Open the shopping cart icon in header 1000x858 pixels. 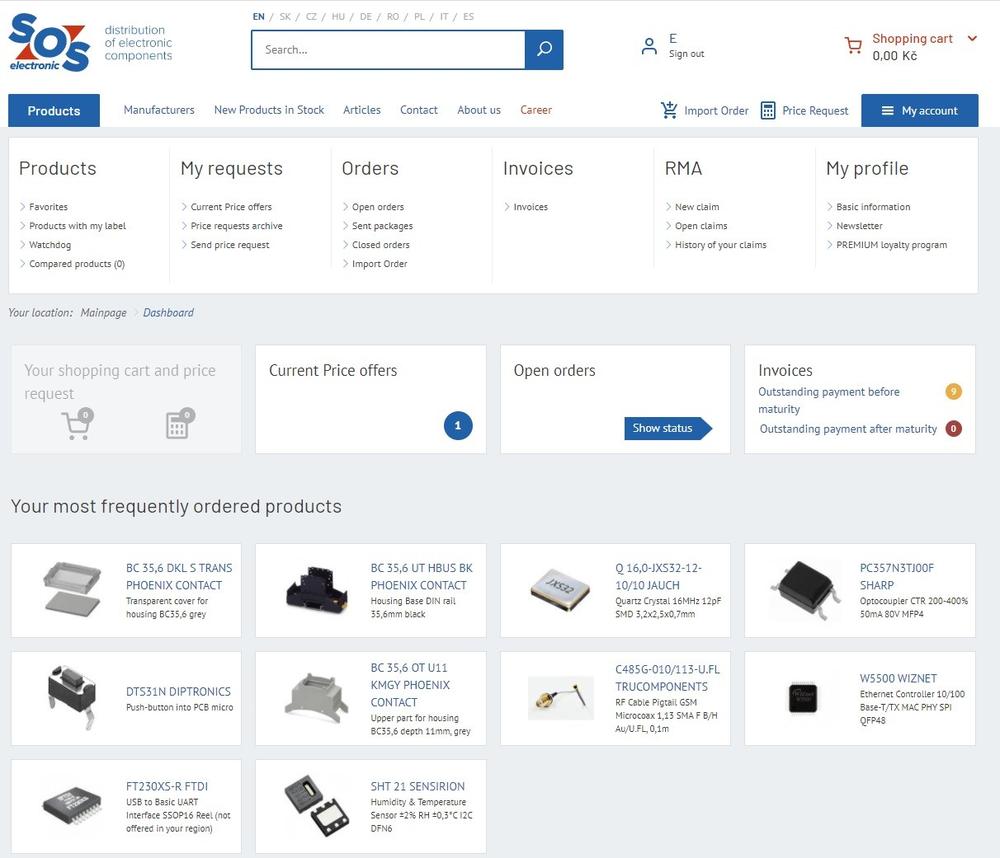(853, 45)
